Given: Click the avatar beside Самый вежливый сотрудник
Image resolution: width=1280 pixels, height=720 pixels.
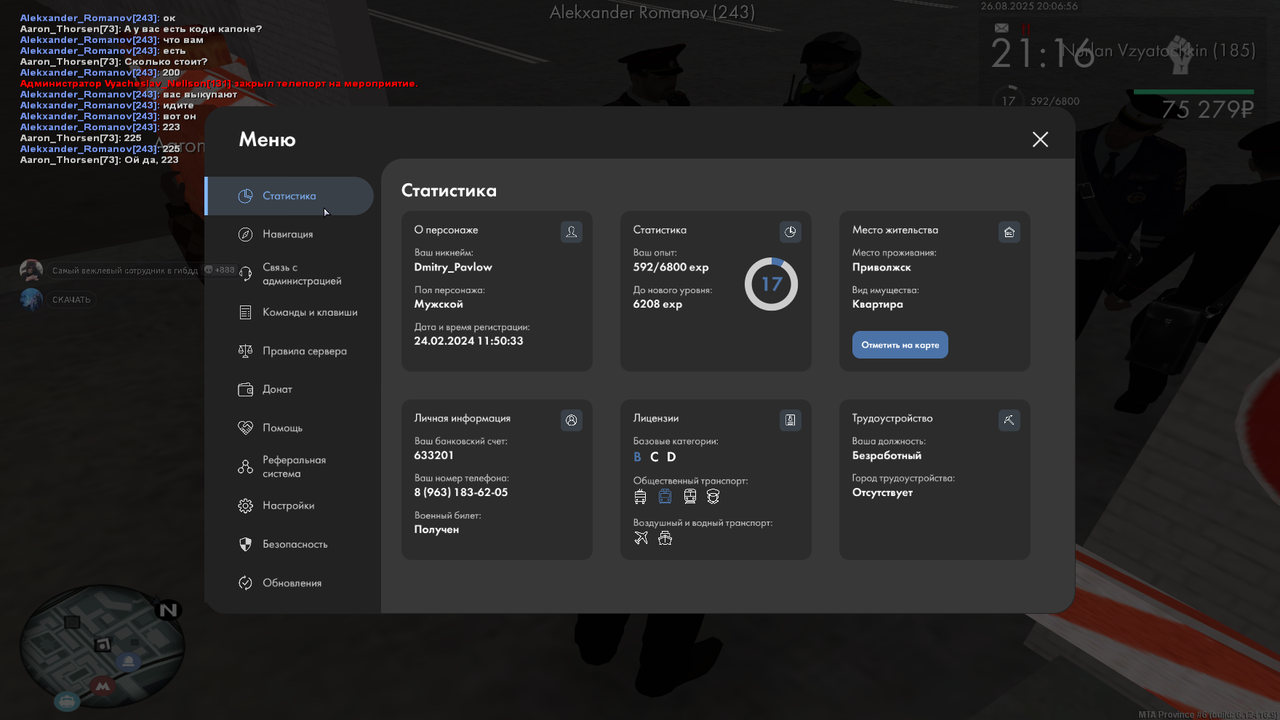Looking at the screenshot, I should pyautogui.click(x=31, y=270).
